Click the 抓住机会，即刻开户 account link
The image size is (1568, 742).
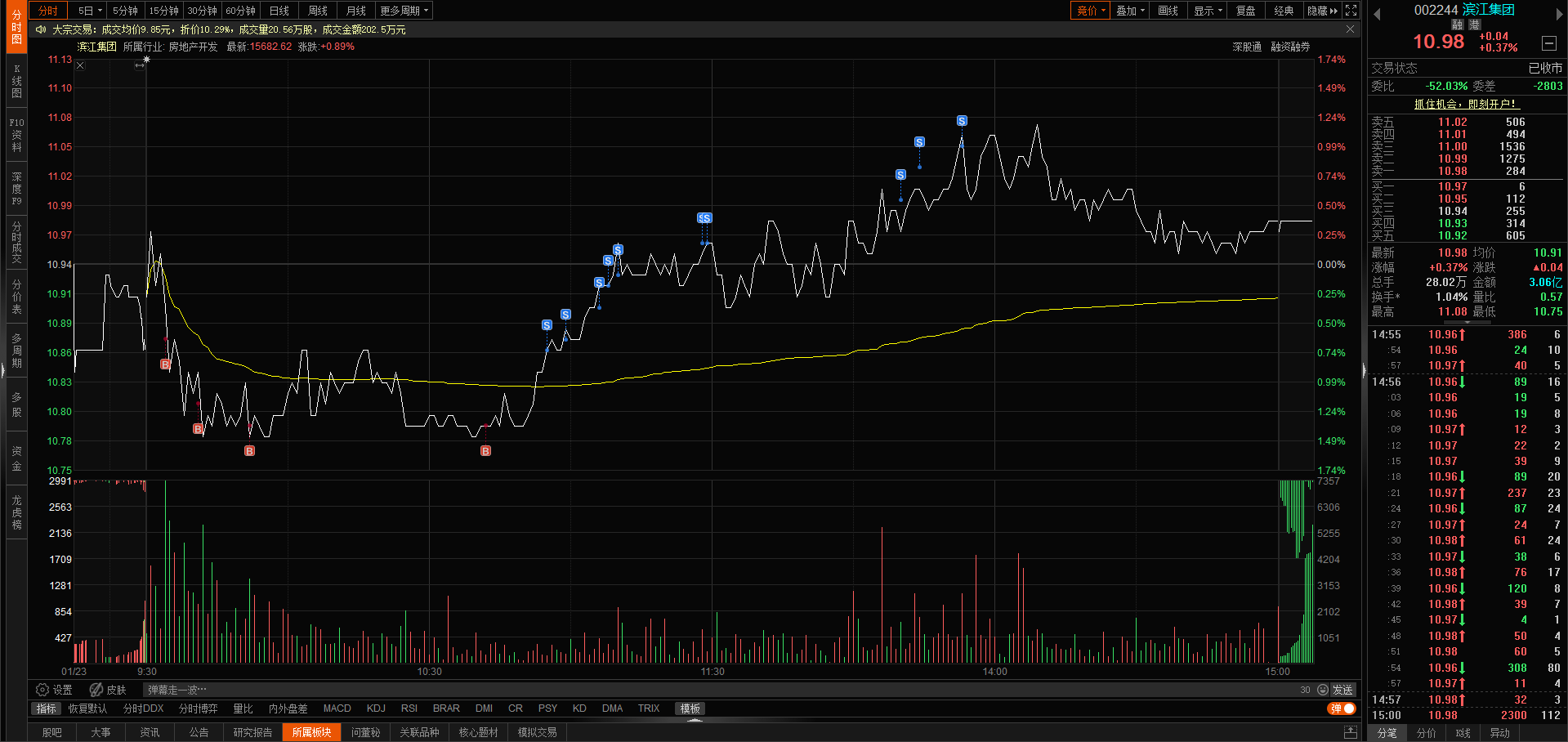pyautogui.click(x=1467, y=104)
